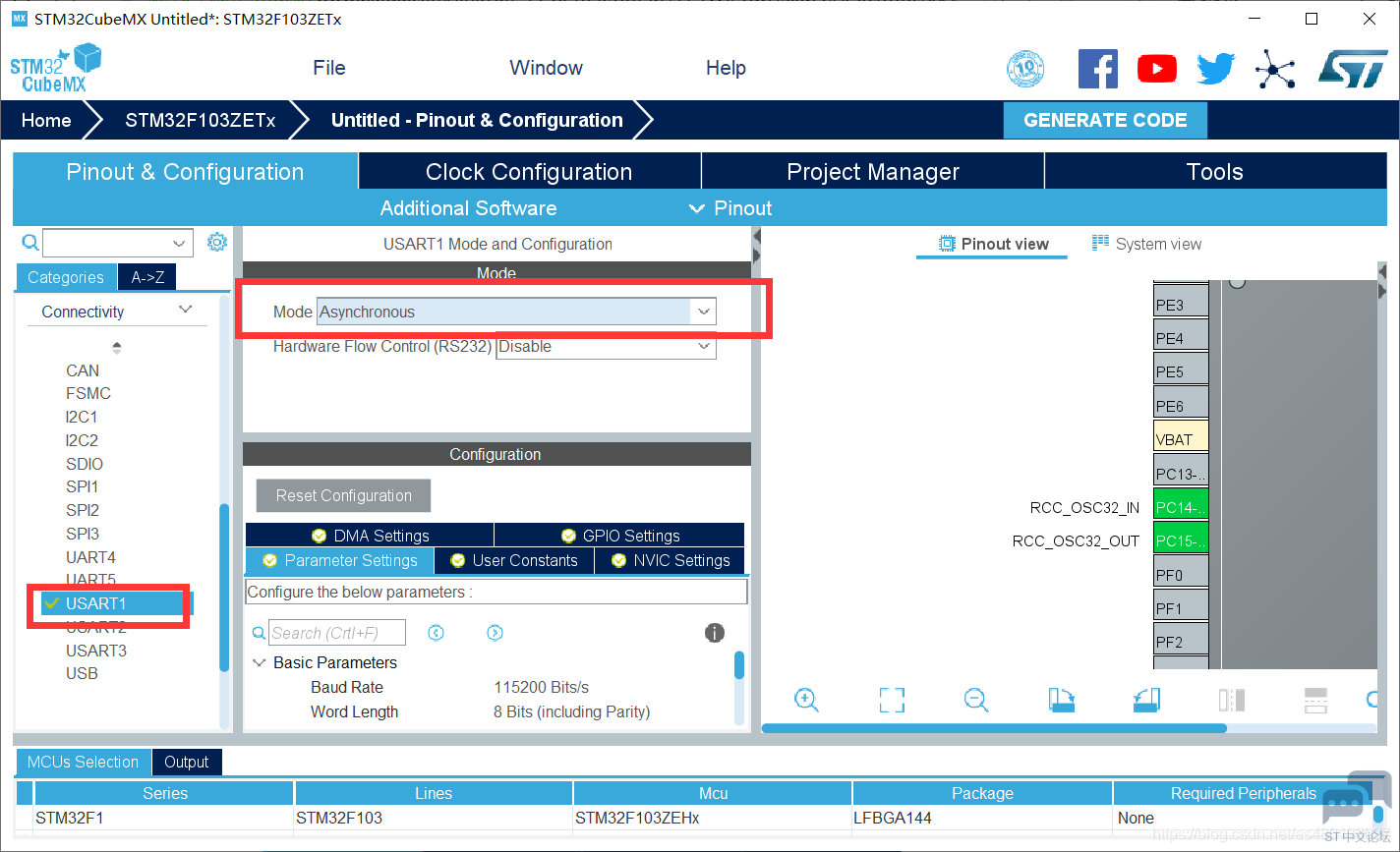Viewport: 1400px width, 852px height.
Task: Open the GPIO Settings tab
Action: click(619, 536)
